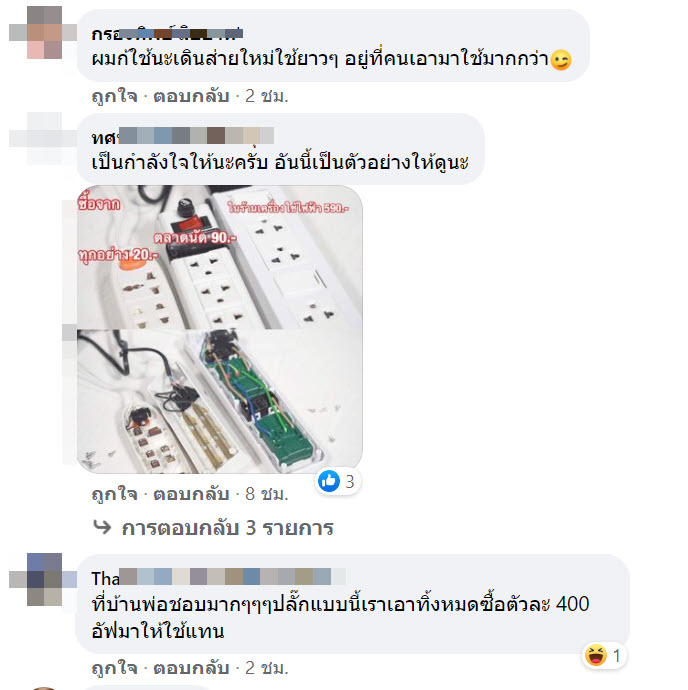Screen dimensions: 688x690
Task: Open commenter name starting with กร
Action: (x=167, y=34)
